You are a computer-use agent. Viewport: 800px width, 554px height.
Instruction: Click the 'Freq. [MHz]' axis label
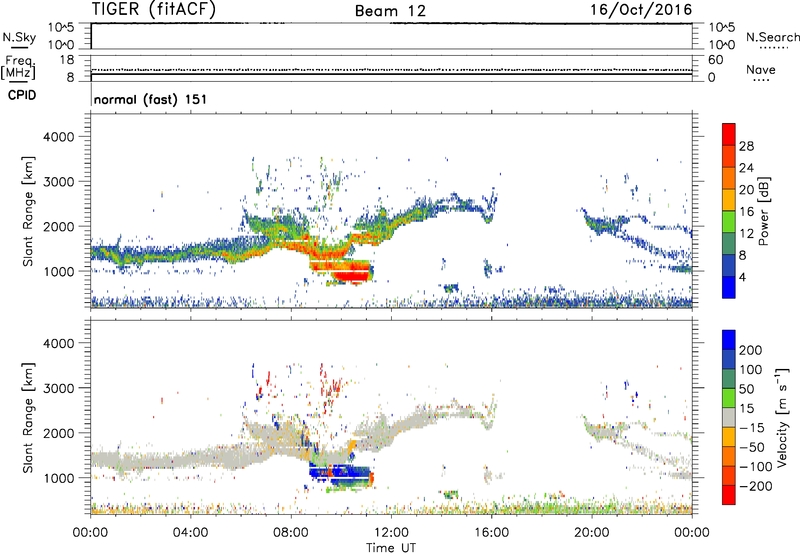18,68
